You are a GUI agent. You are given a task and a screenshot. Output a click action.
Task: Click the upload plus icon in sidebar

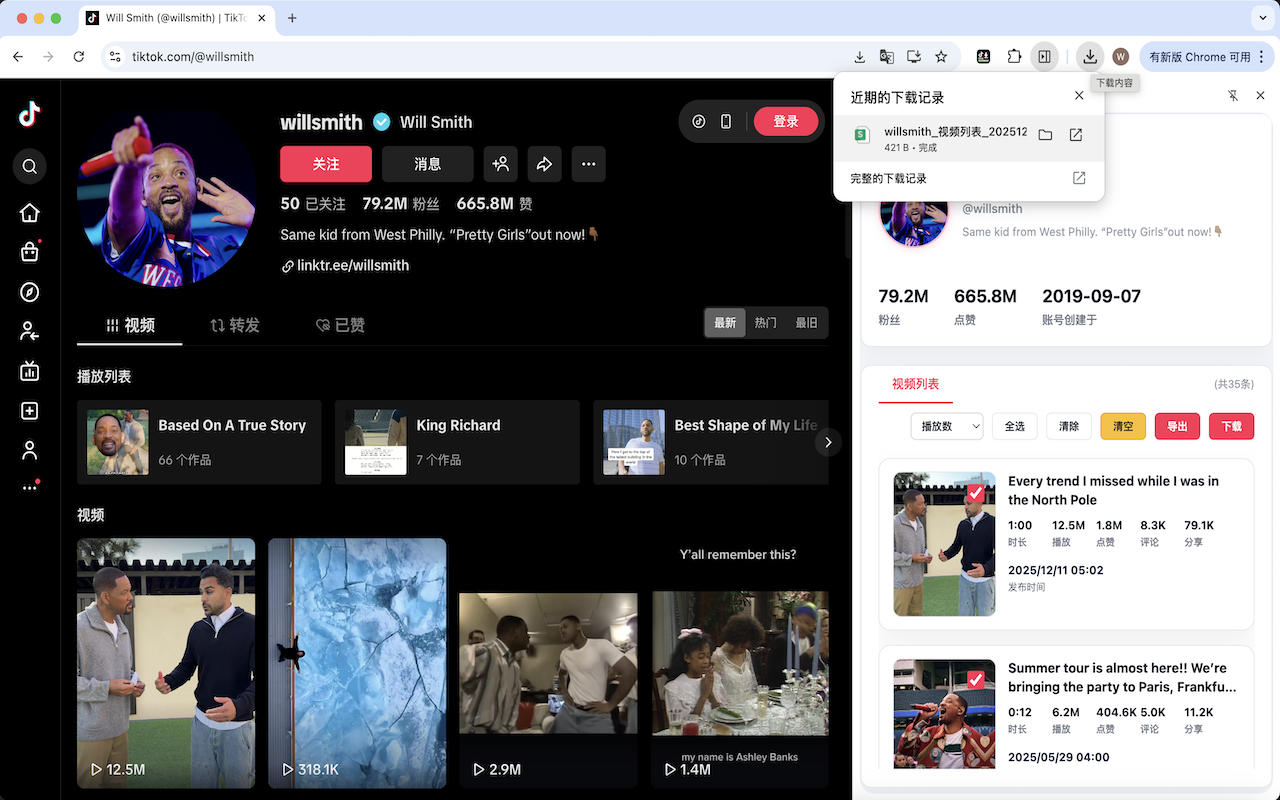30,411
